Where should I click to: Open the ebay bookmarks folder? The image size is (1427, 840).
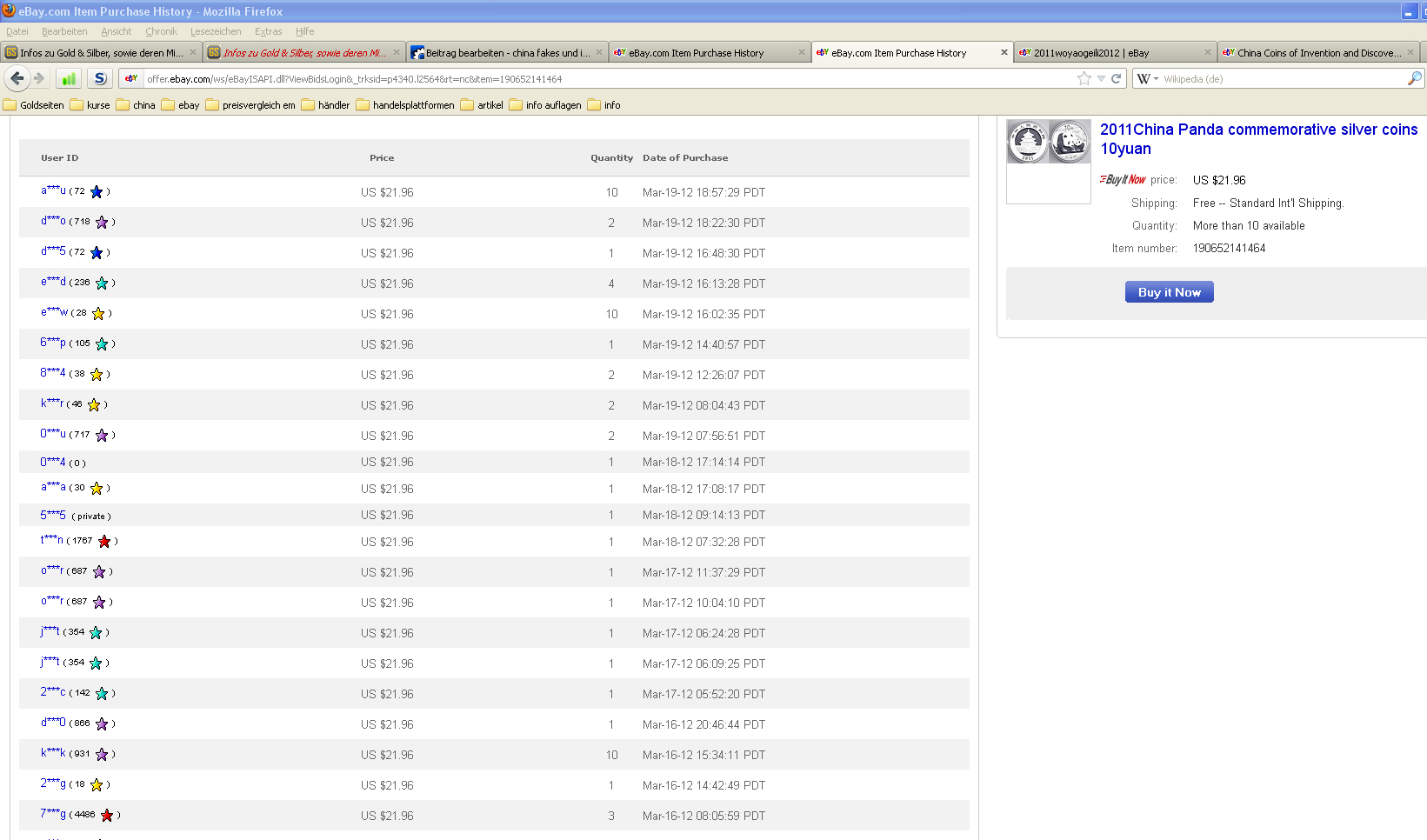pyautogui.click(x=180, y=105)
